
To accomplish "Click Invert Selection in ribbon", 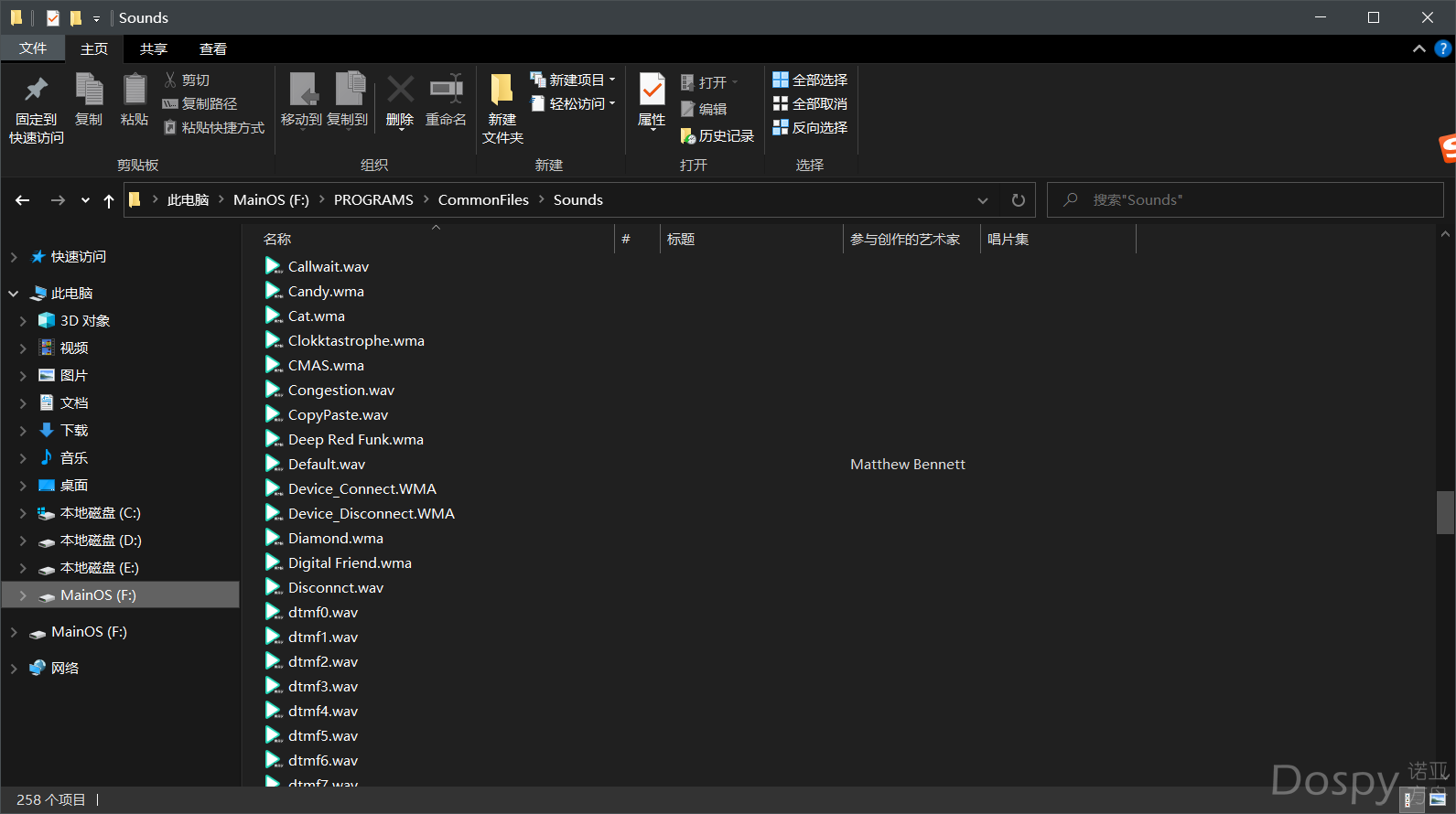I will pyautogui.click(x=810, y=128).
